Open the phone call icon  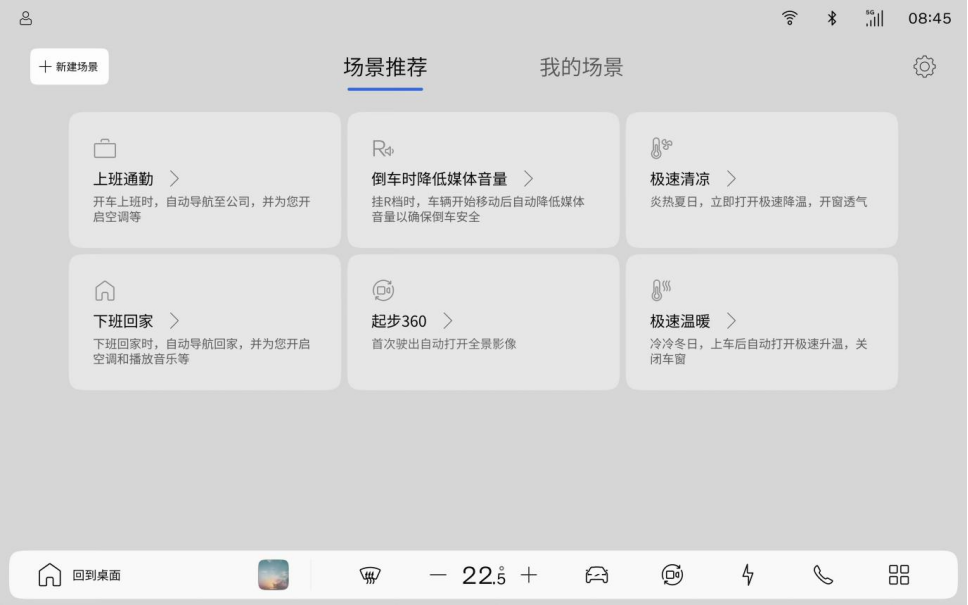pos(823,575)
